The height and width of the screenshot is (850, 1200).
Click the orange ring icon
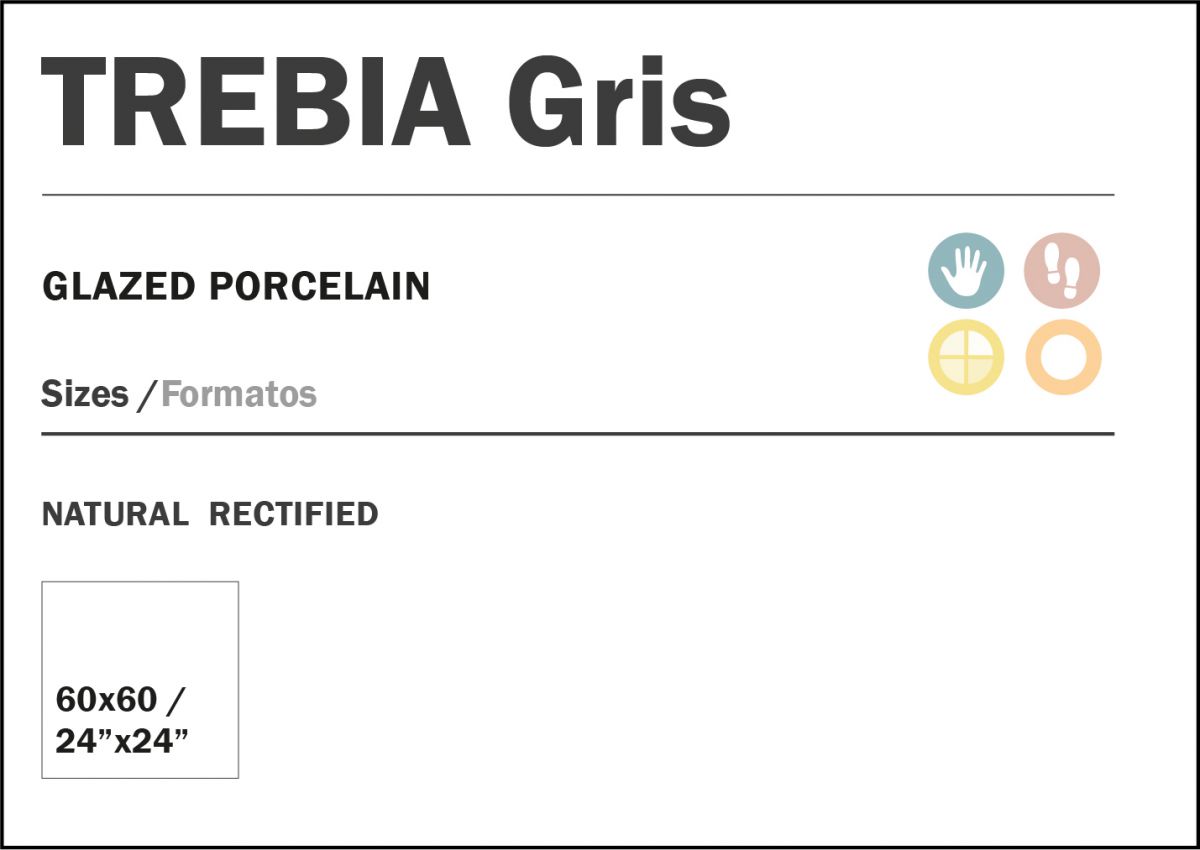click(1062, 357)
